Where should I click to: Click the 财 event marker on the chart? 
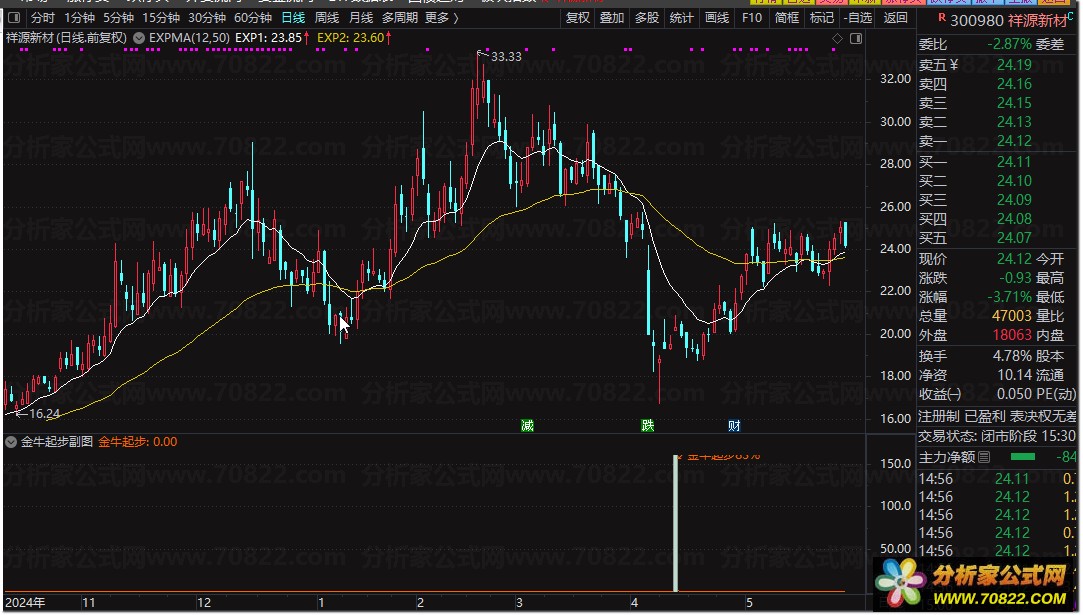point(734,425)
